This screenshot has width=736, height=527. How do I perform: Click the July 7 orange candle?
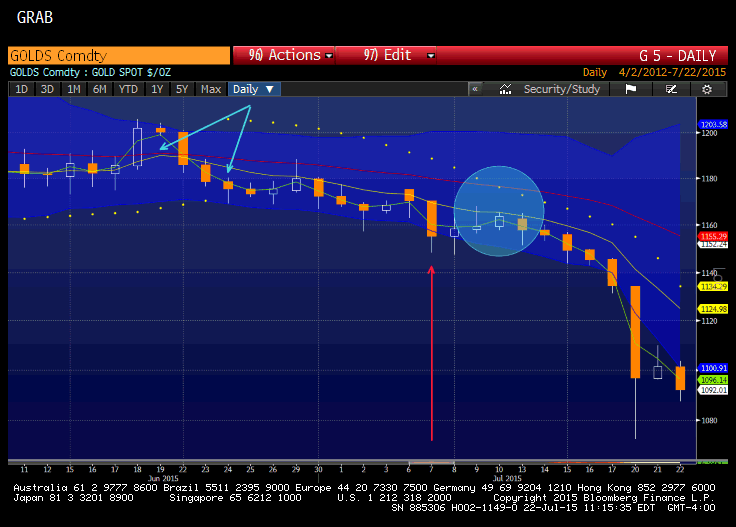pyautogui.click(x=431, y=219)
